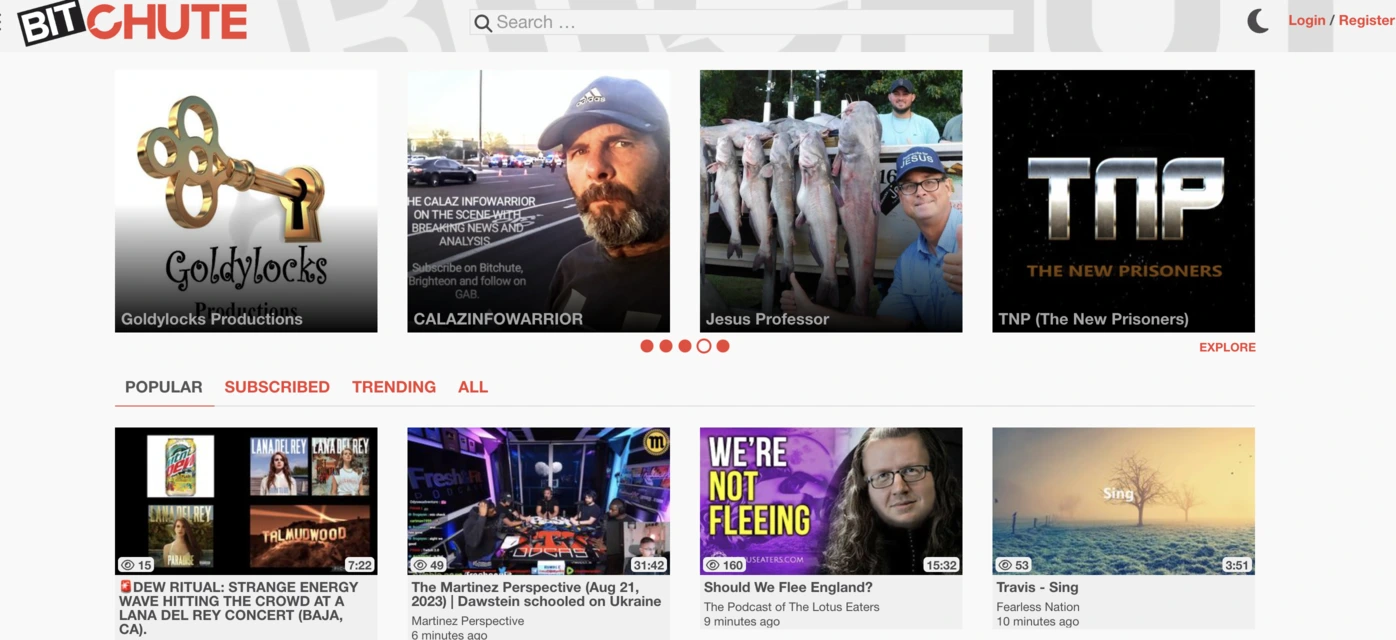The width and height of the screenshot is (1396, 640).
Task: Open Jesus Professor channel card
Action: coord(831,201)
